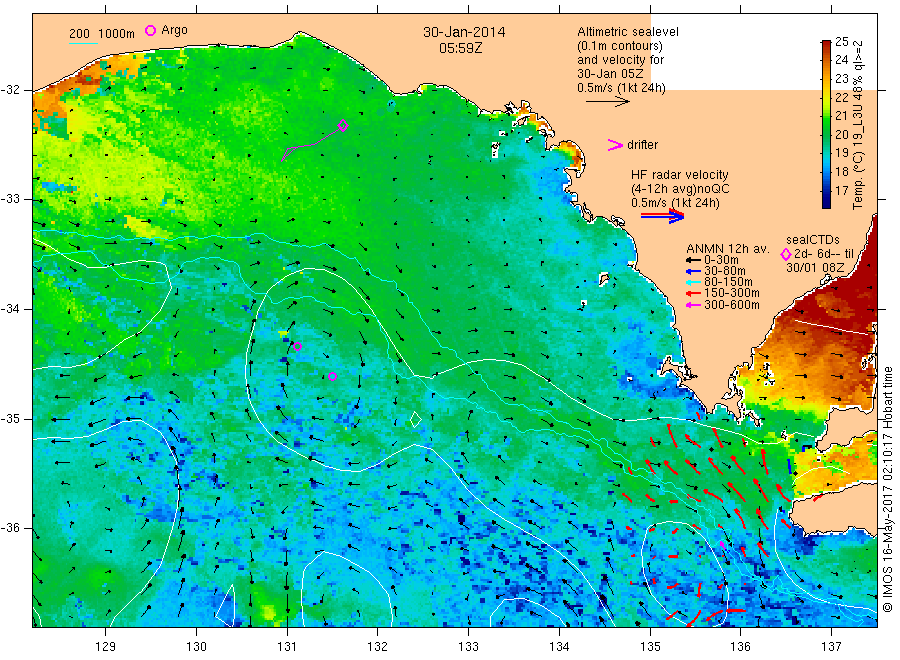The height and width of the screenshot is (660, 900).
Task: Click the '200 1000m' depth legend text
Action: click(x=102, y=34)
